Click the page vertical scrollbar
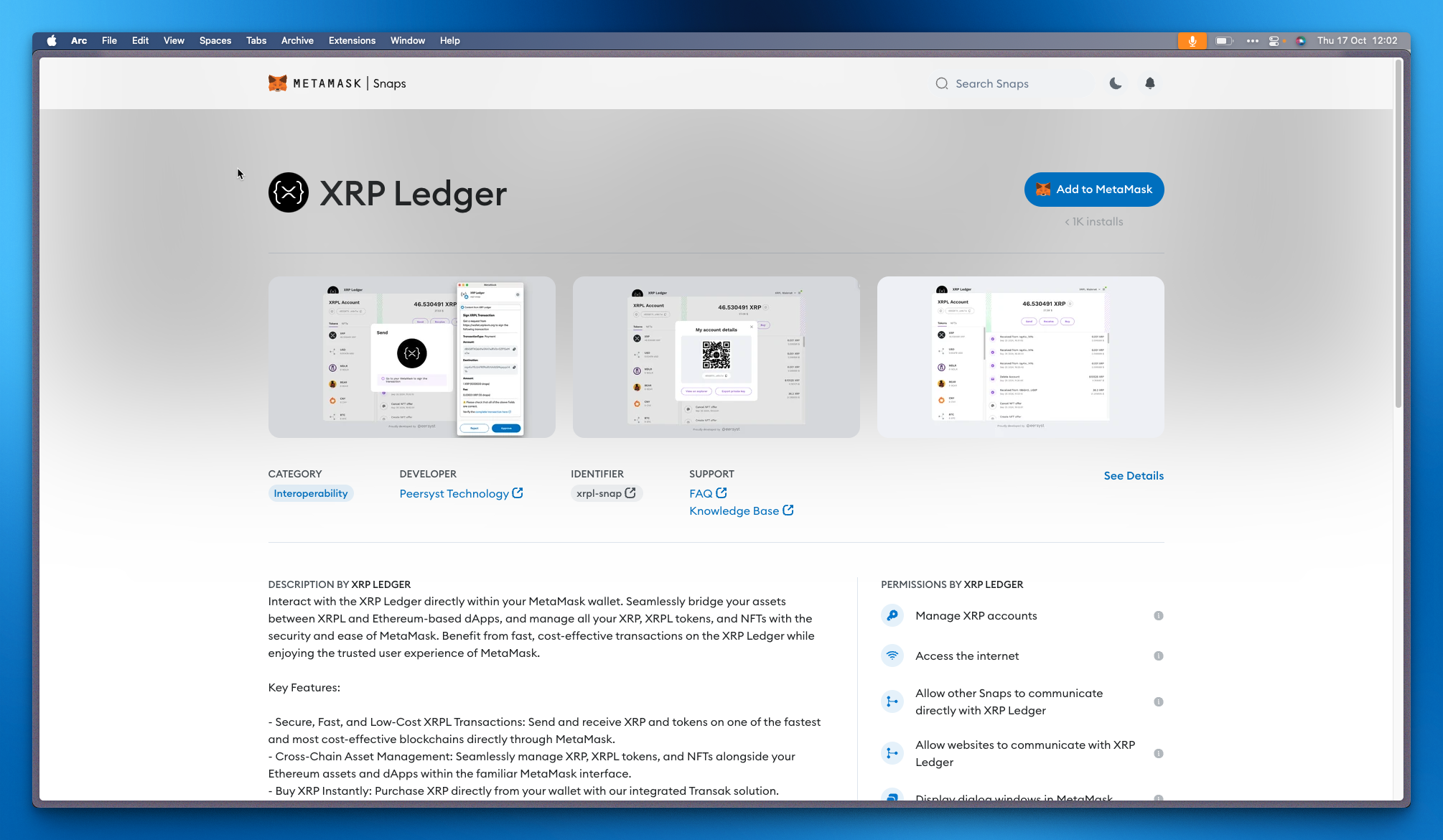The image size is (1443, 840). coord(1398,233)
